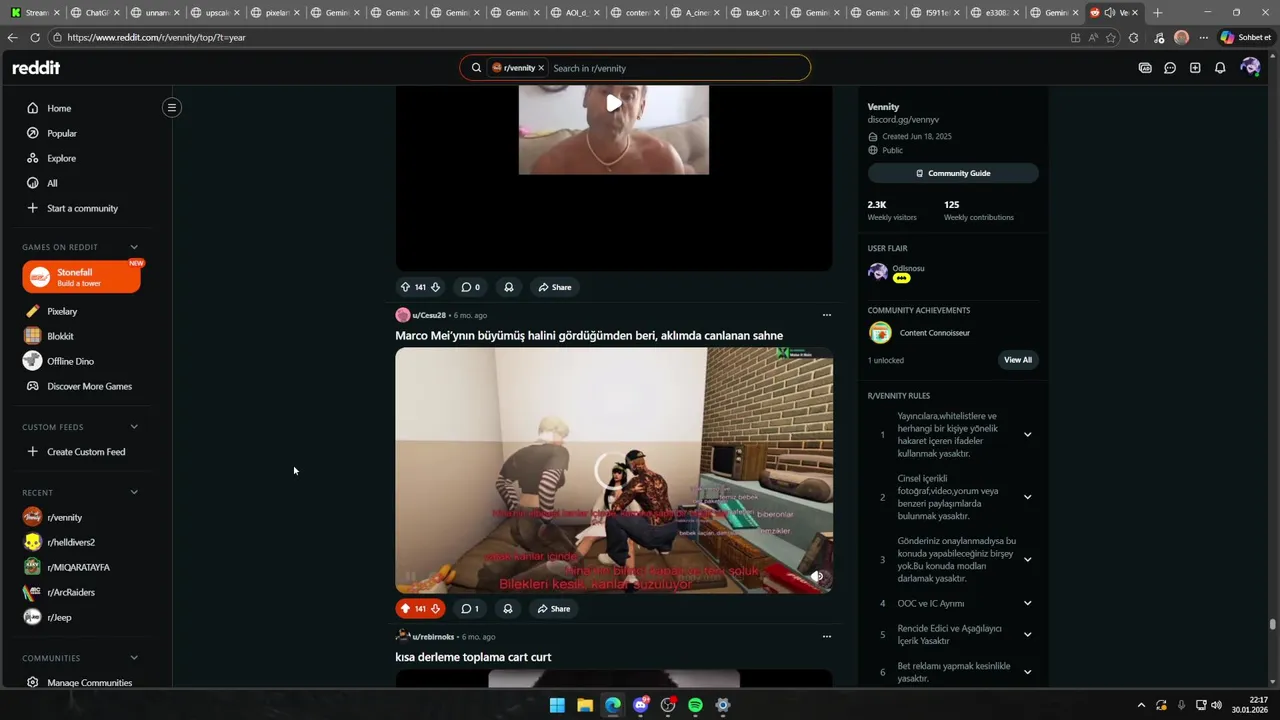Click Create Custom Feed
1280x720 pixels.
84,452
